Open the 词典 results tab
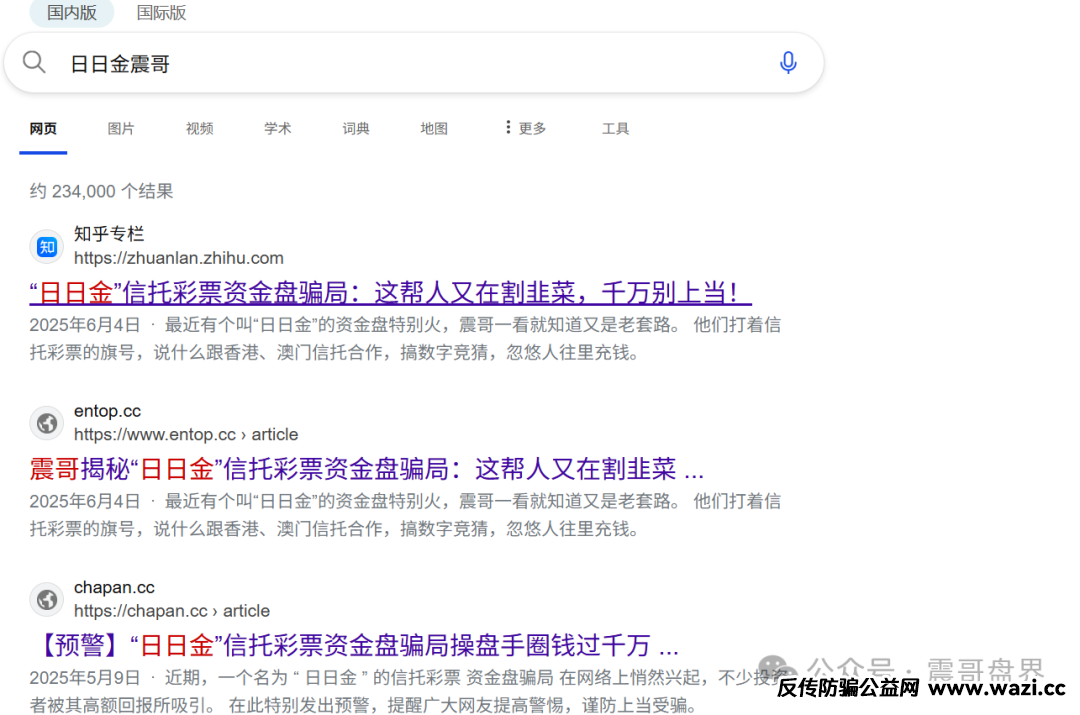This screenshot has width=1080, height=715. (356, 129)
